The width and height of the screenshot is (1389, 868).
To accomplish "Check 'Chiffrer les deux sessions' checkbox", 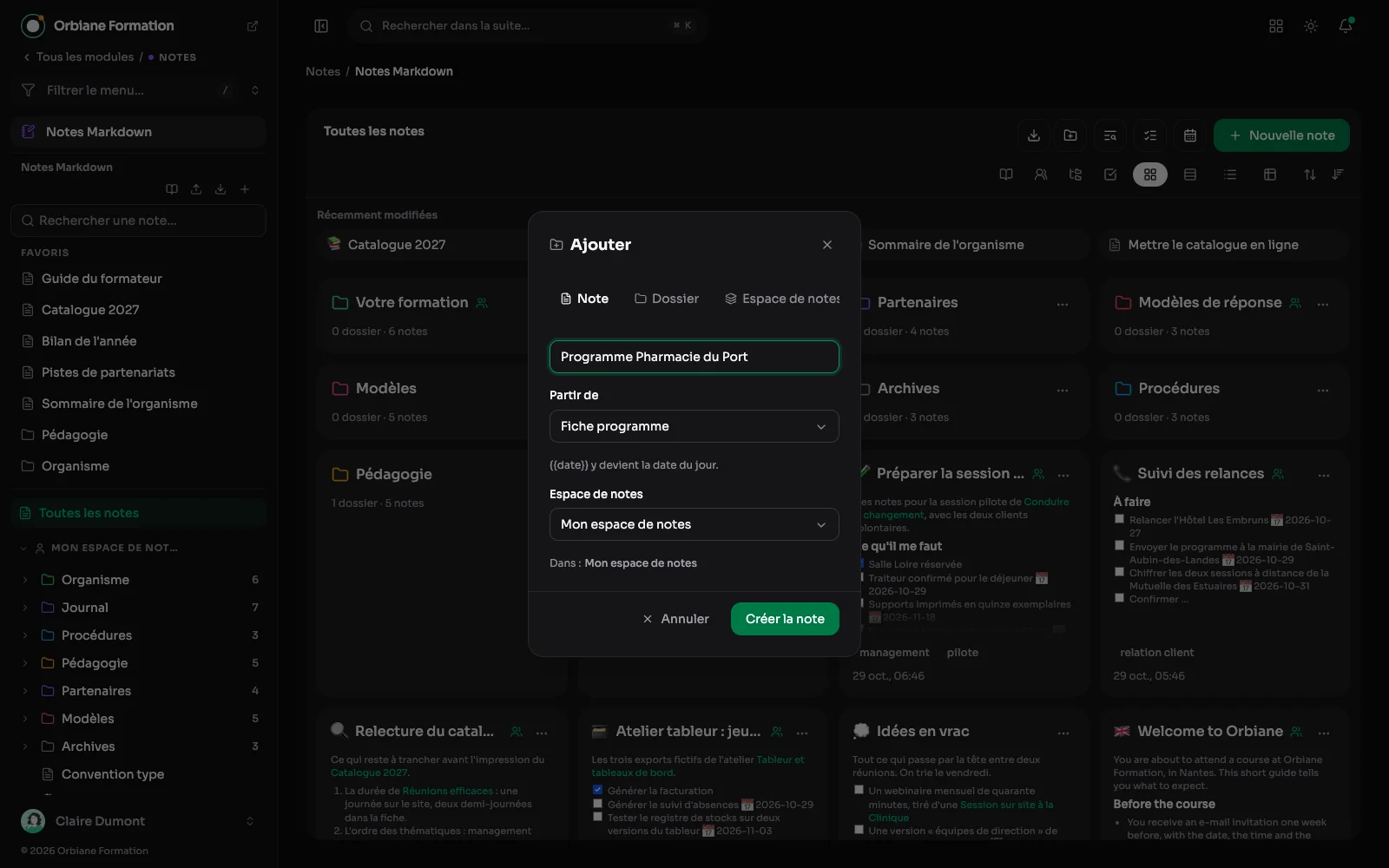I will pyautogui.click(x=1120, y=572).
